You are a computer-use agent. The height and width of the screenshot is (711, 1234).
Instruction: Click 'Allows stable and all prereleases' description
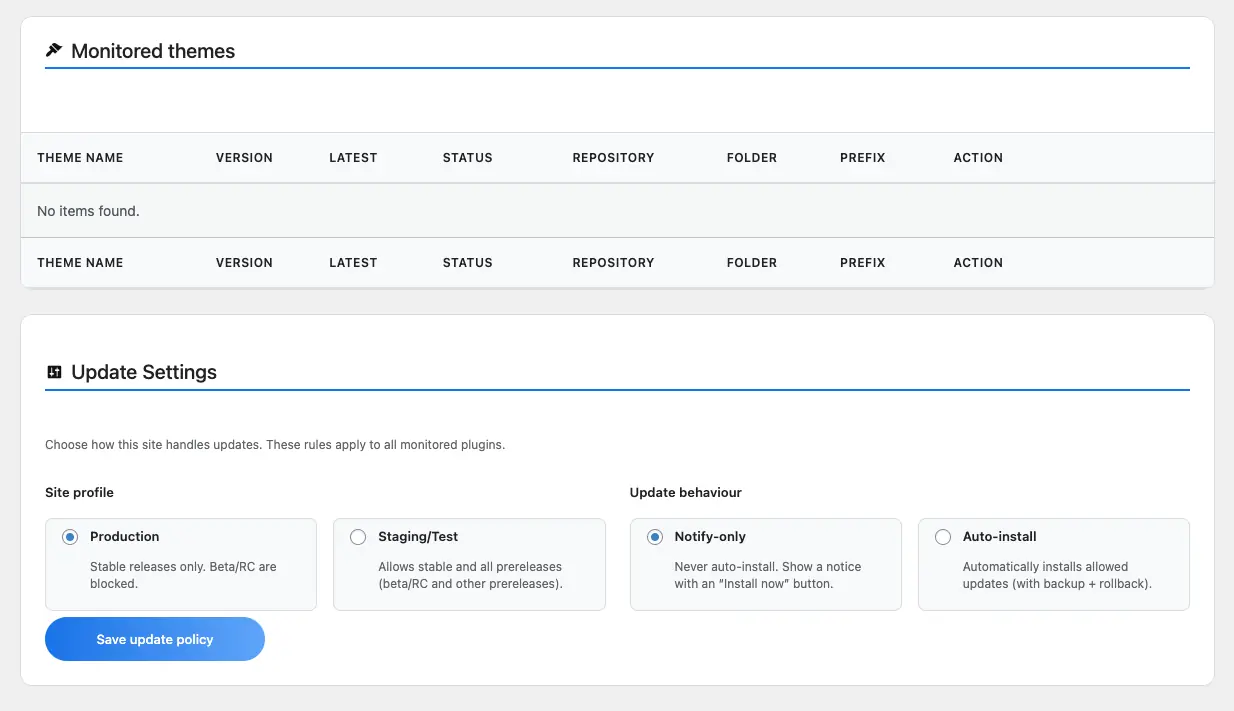470,575
